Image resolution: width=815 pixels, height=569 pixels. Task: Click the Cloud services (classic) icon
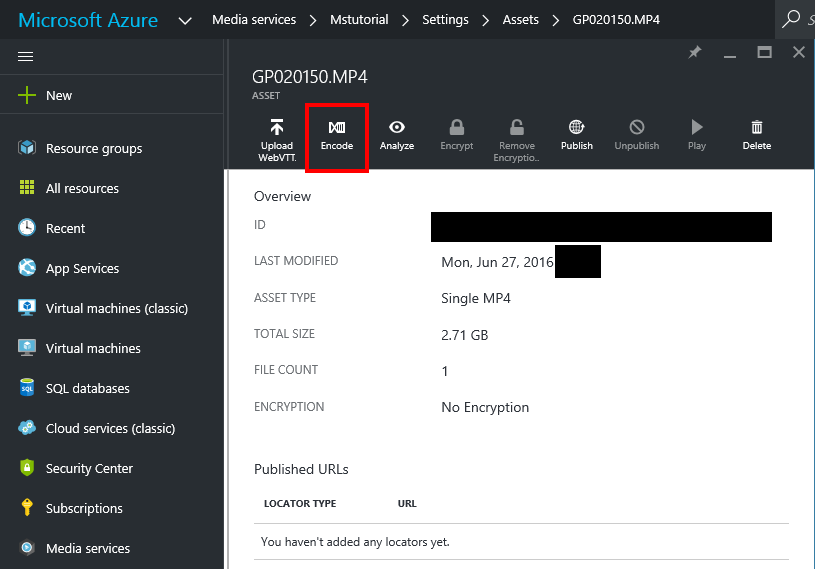click(x=27, y=427)
